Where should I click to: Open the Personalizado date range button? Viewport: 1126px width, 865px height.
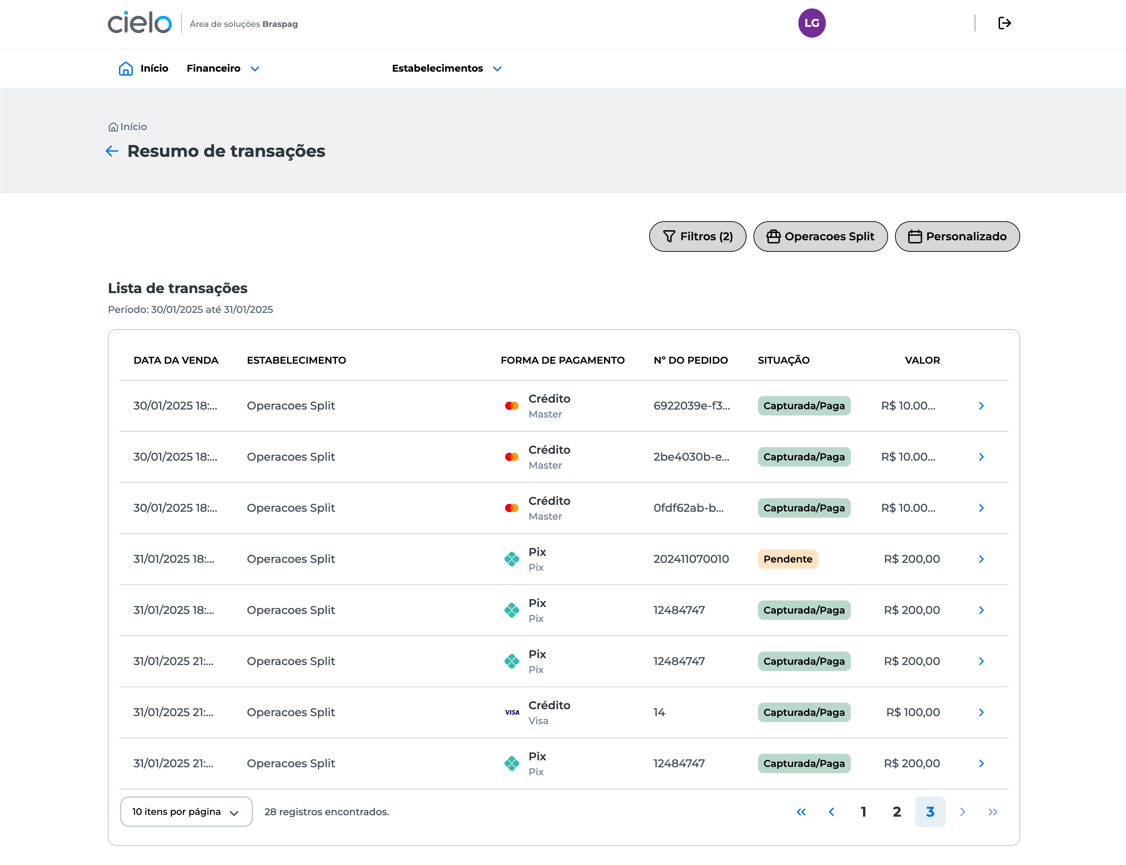(x=956, y=237)
